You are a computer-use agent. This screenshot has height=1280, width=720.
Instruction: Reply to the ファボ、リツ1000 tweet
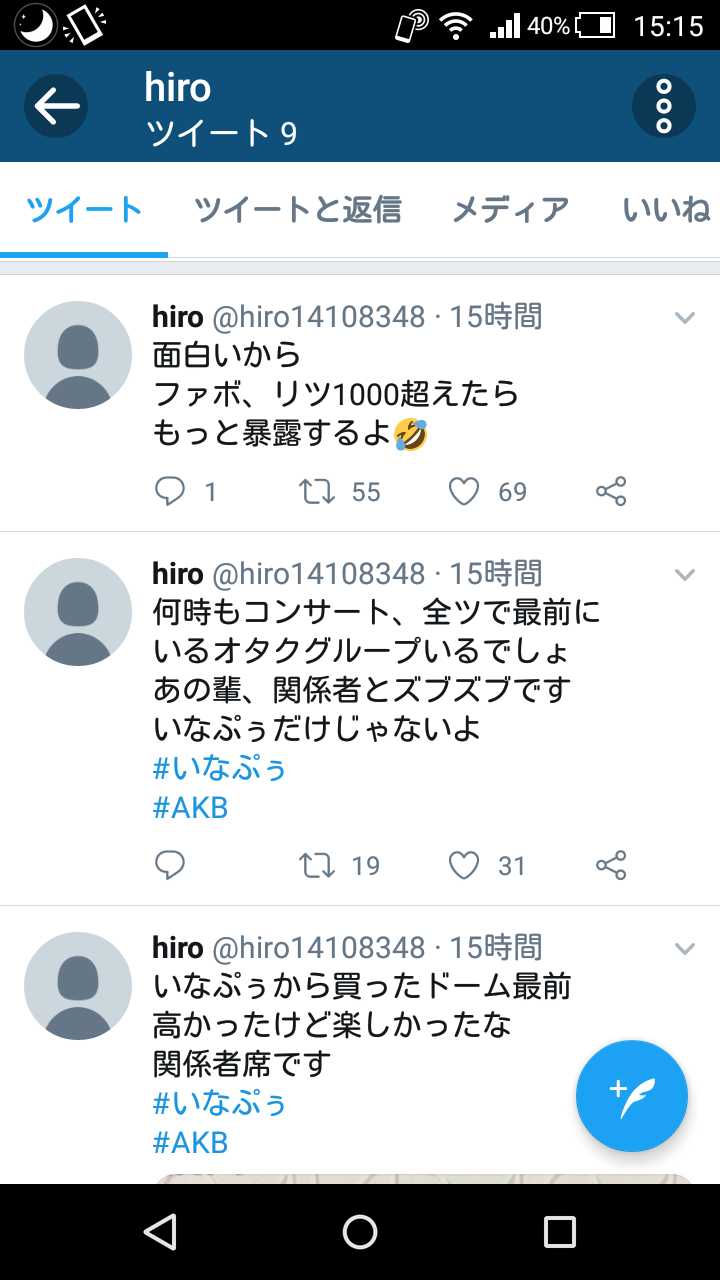click(x=170, y=491)
